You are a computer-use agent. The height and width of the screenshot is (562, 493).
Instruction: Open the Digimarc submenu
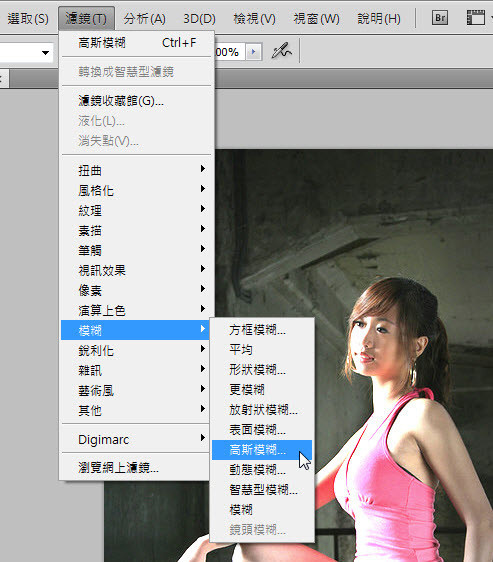(136, 439)
